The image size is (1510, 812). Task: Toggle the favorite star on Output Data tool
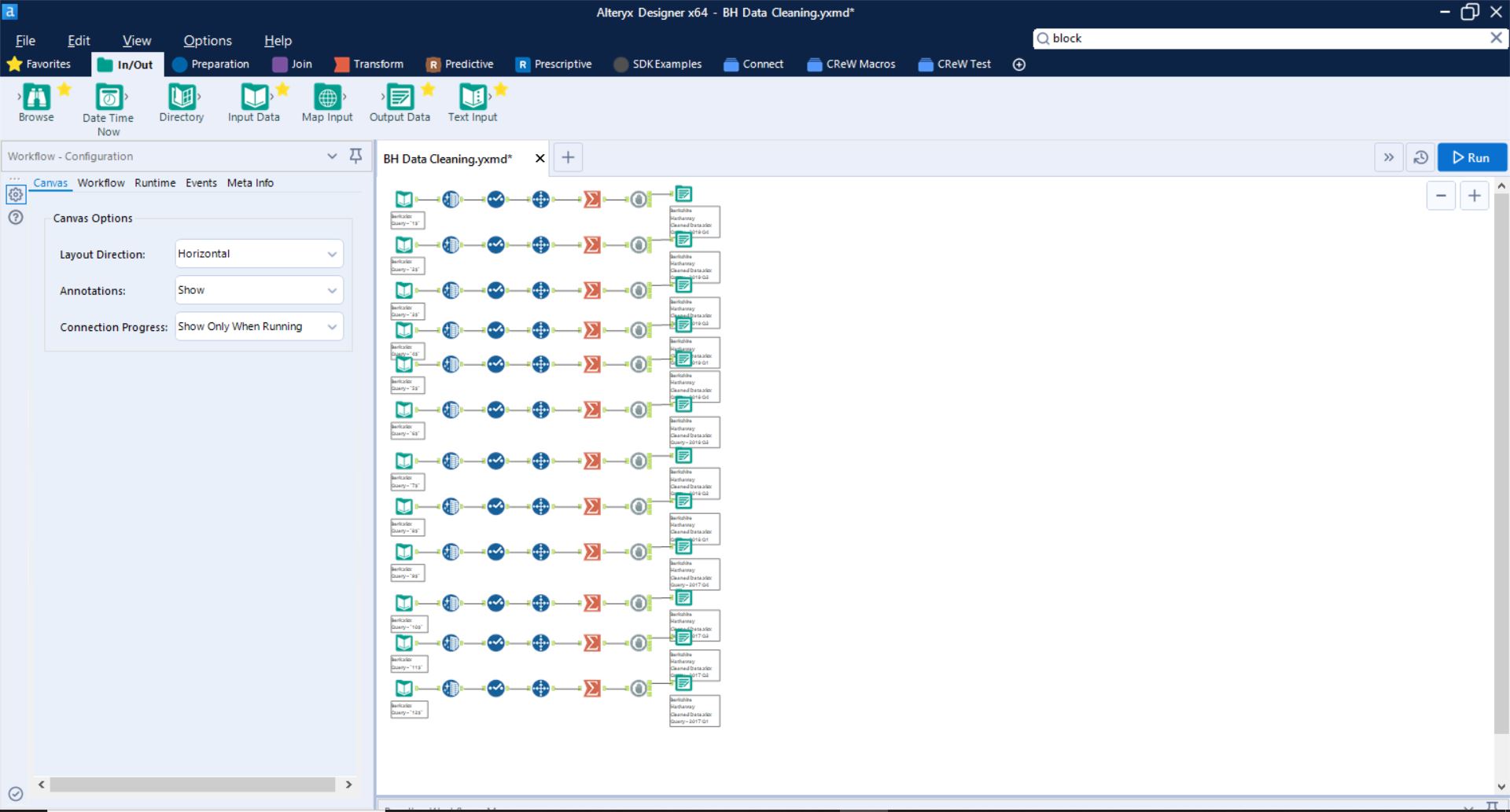tap(429, 89)
